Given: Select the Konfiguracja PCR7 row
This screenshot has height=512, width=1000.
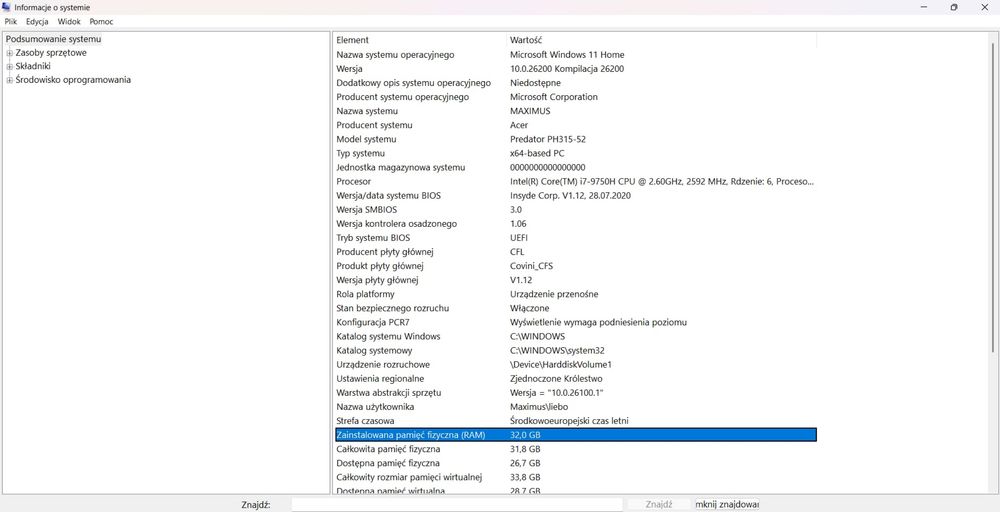Looking at the screenshot, I should (x=575, y=322).
